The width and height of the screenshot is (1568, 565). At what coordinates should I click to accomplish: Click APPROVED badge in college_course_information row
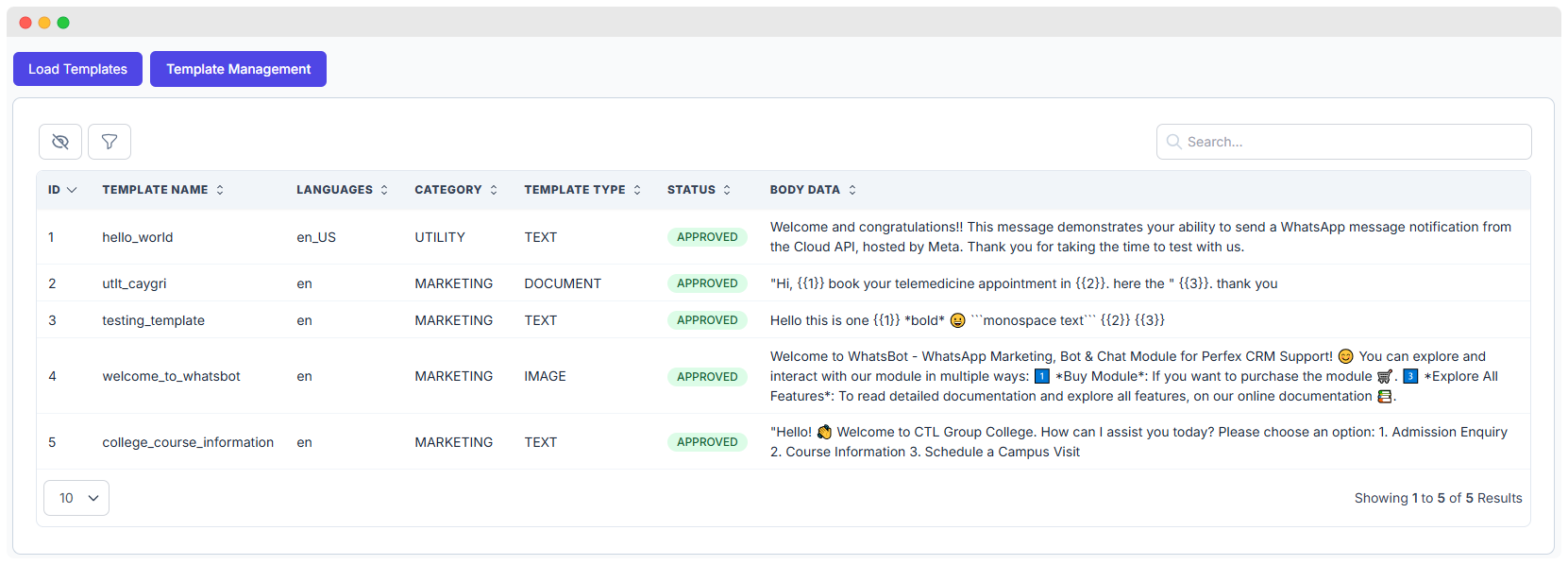pos(707,442)
